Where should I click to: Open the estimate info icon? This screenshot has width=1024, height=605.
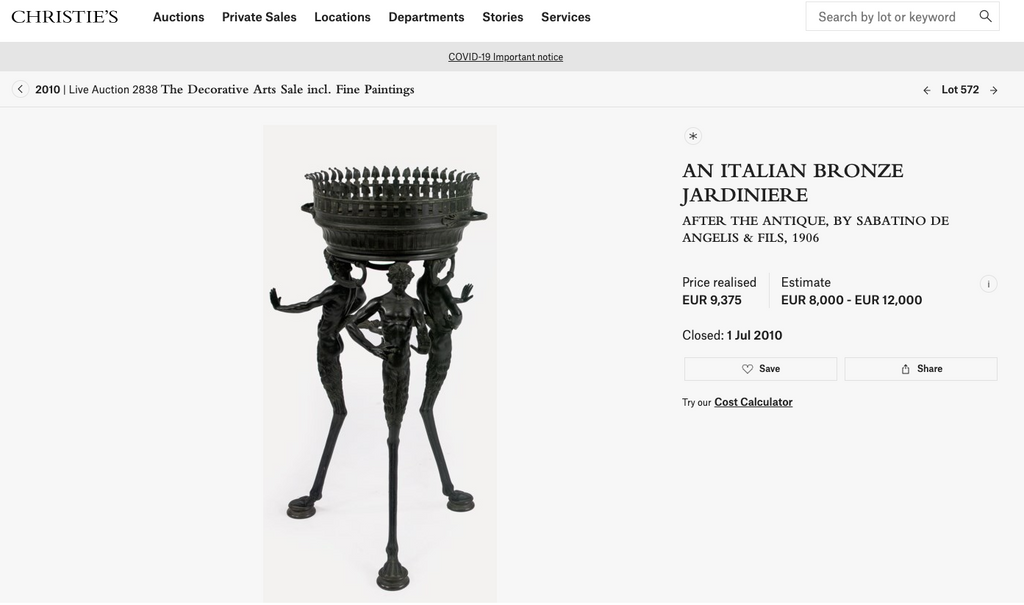click(988, 284)
